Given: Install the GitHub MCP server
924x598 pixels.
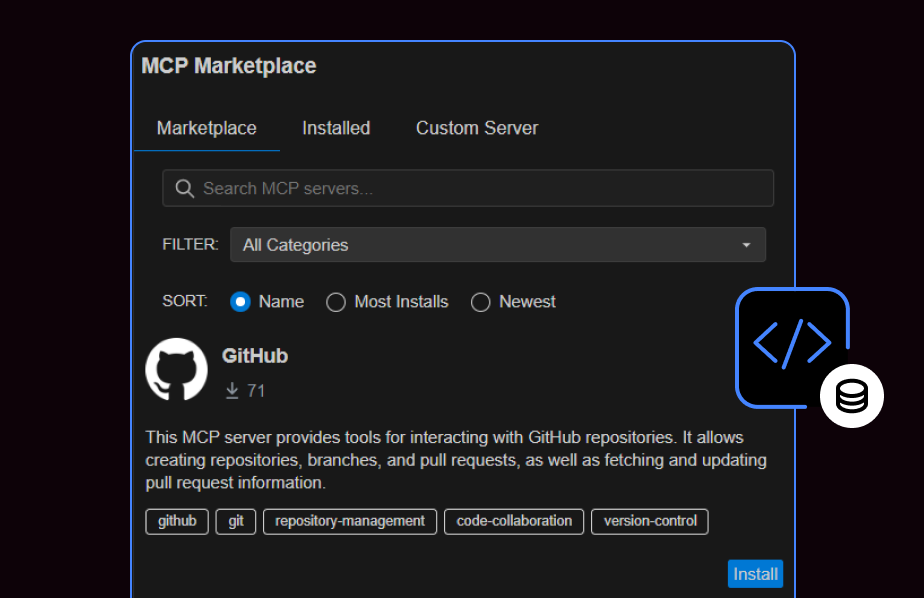Looking at the screenshot, I should coord(755,573).
